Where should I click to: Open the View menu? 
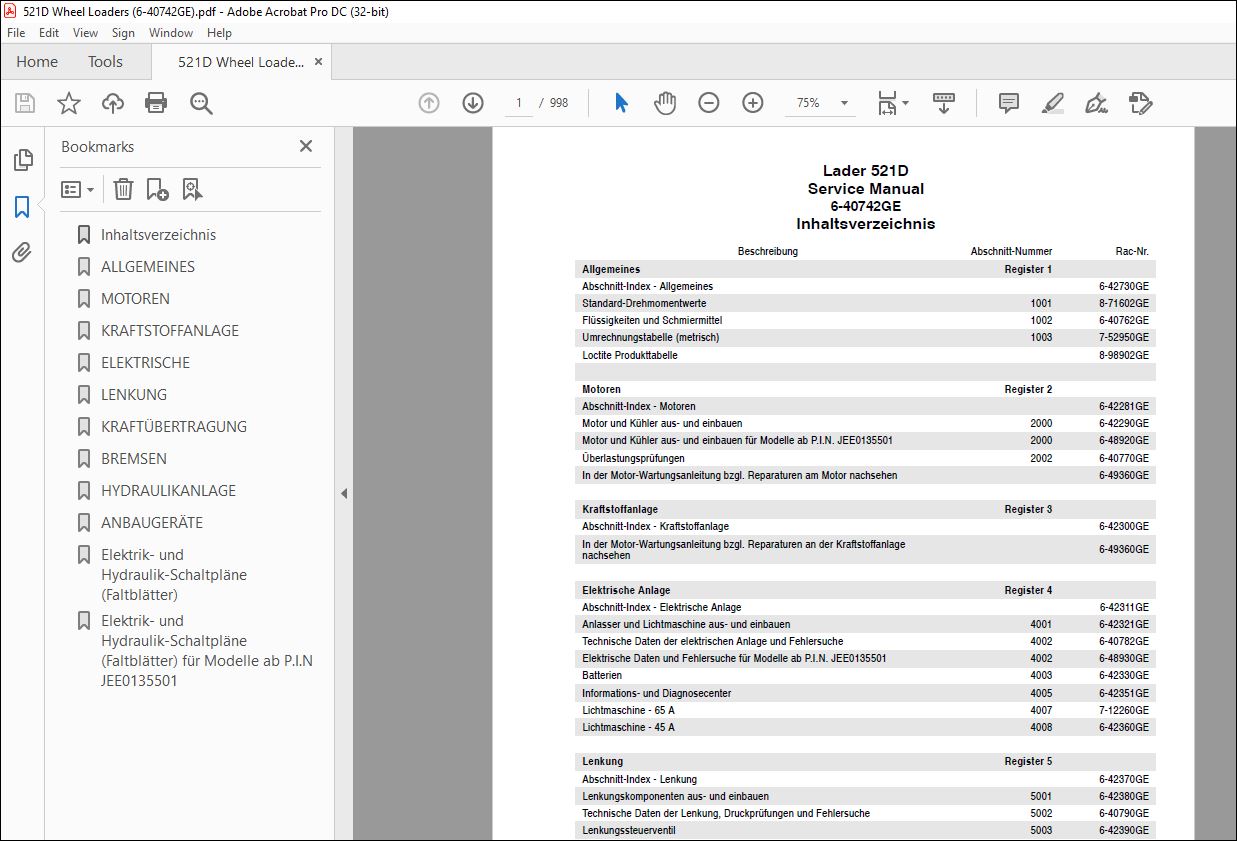tap(85, 33)
